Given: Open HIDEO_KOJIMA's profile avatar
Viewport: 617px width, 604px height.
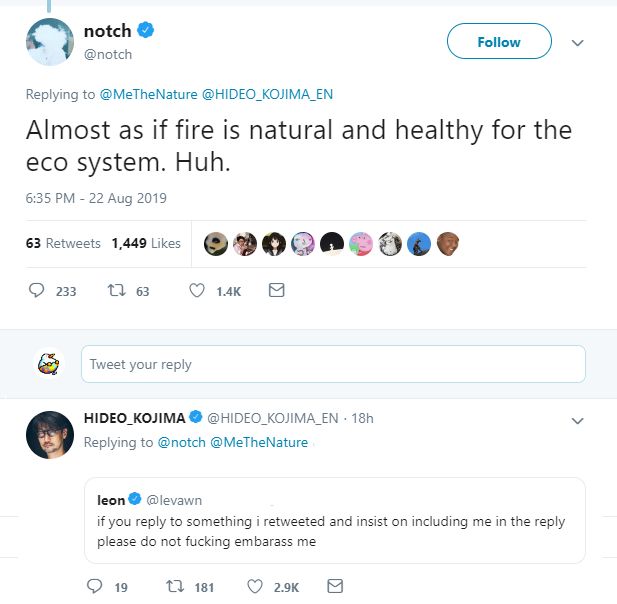Looking at the screenshot, I should [50, 435].
